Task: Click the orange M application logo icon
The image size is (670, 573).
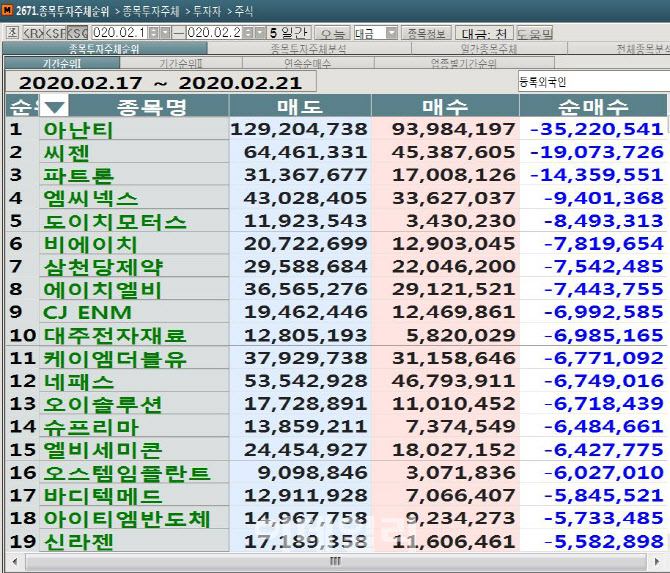Action: point(7,10)
